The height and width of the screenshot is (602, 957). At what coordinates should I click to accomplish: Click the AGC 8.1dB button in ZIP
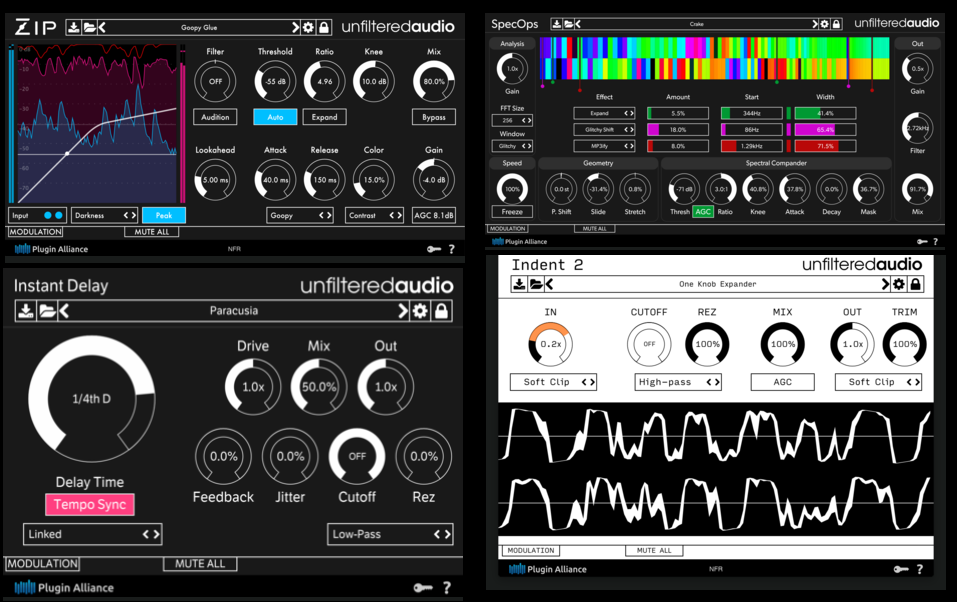pyautogui.click(x=434, y=216)
